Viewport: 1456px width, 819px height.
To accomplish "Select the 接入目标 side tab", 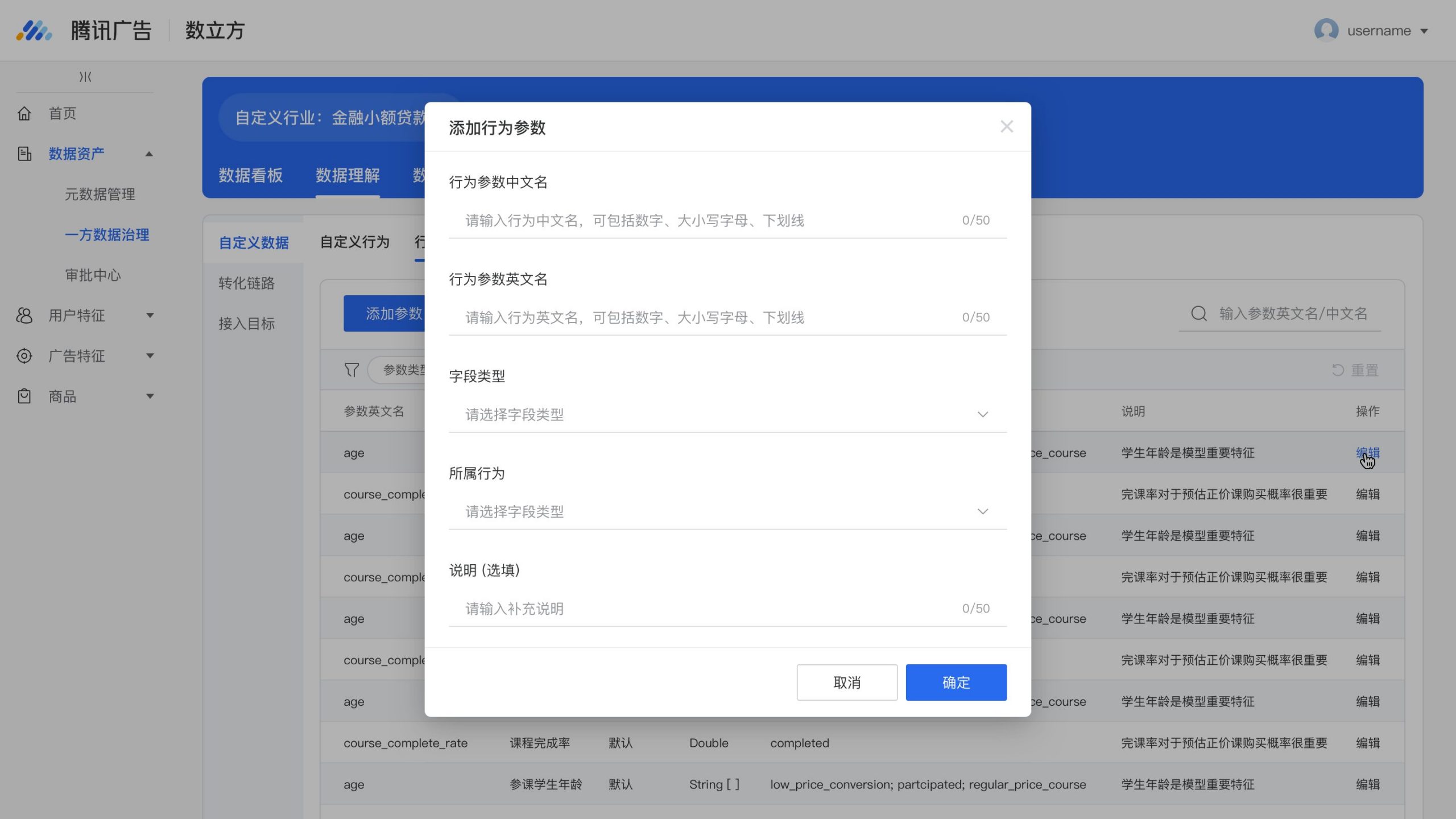I will [247, 324].
